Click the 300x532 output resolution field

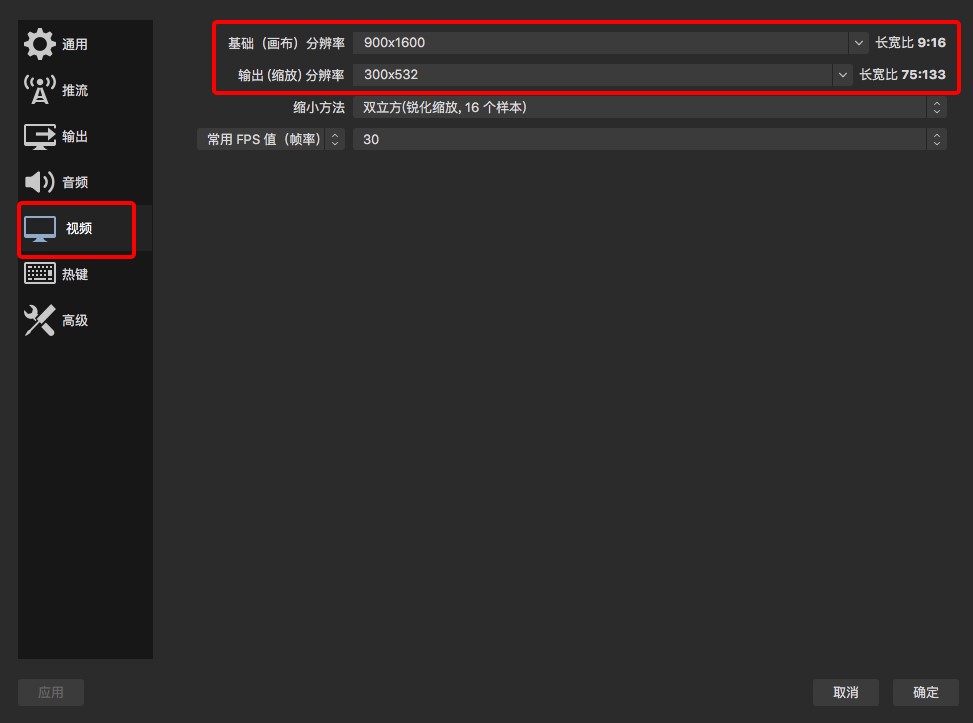593,75
